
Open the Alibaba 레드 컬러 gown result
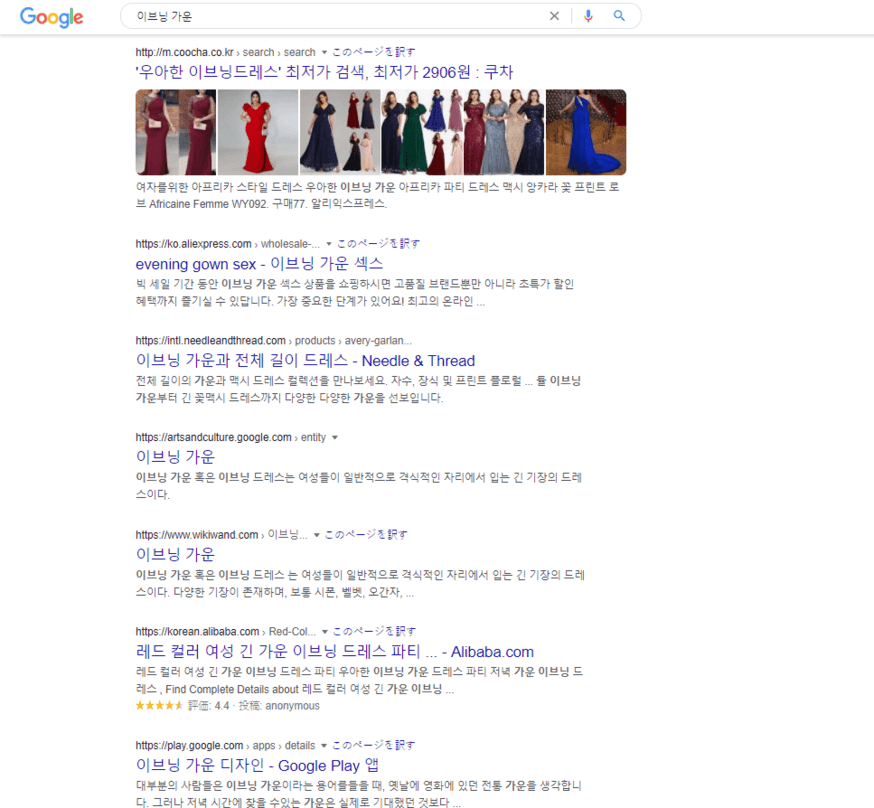point(335,652)
